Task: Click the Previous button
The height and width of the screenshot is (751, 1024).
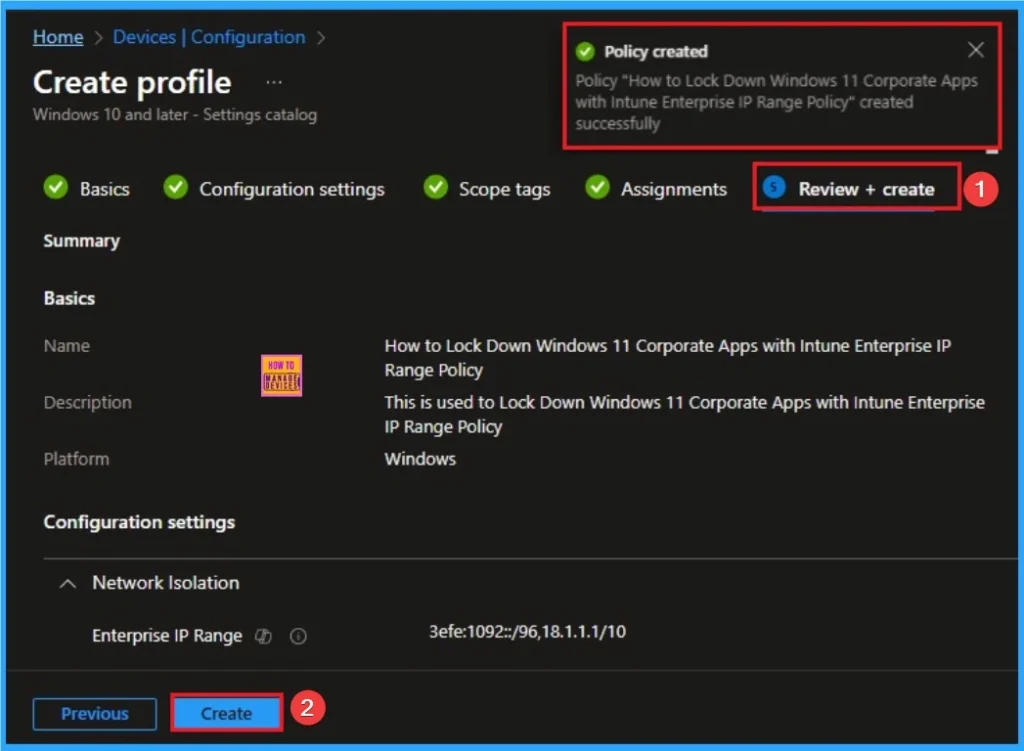Action: tap(94, 713)
